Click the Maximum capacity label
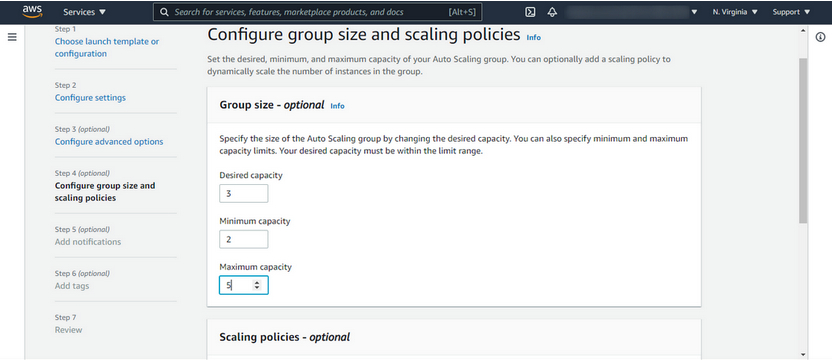 pyautogui.click(x=255, y=267)
